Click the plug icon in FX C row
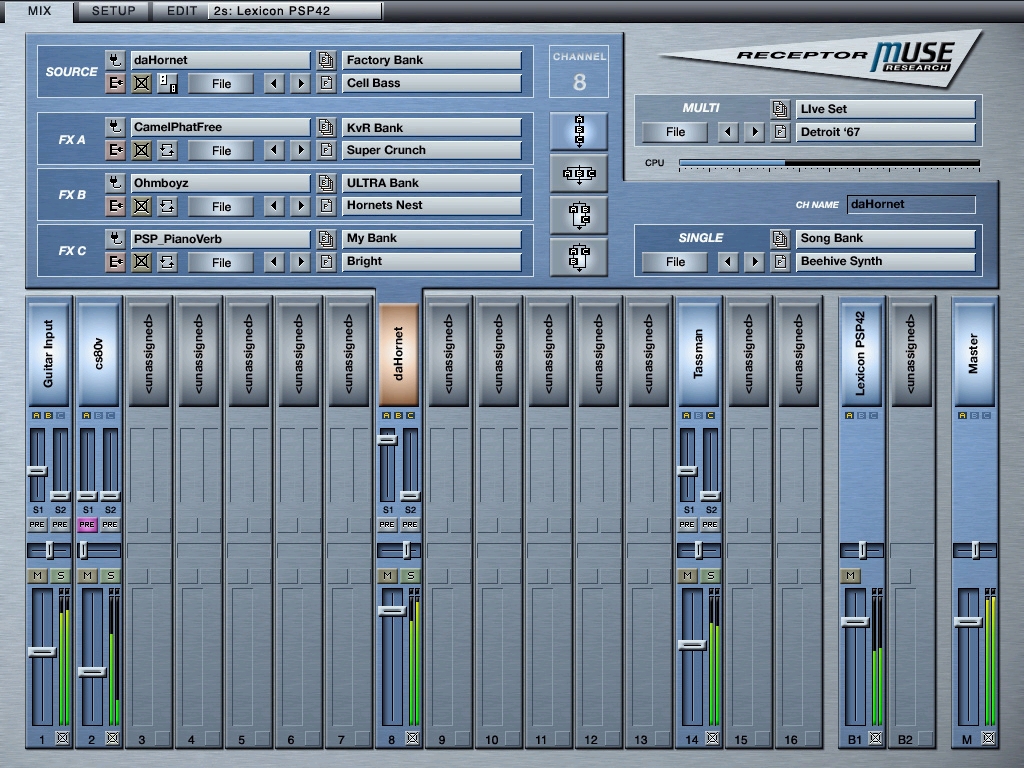 point(116,239)
